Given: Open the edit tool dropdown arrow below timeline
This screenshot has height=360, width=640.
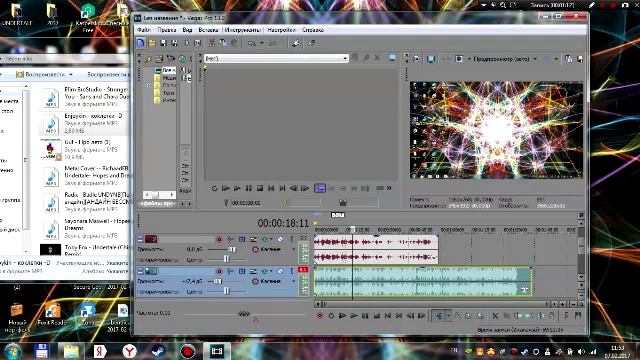Looking at the screenshot, I should tap(448, 316).
